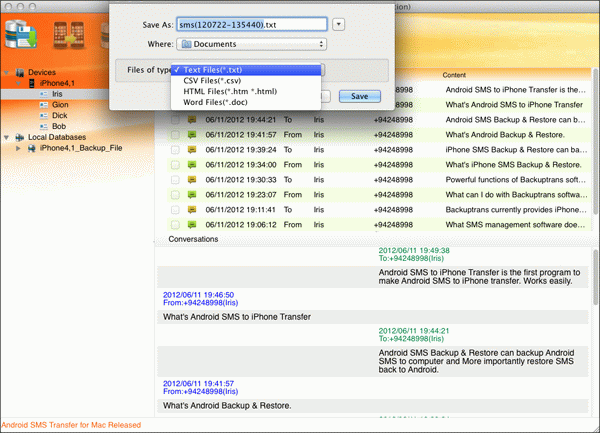Check the 19:34:00 message checkbox
This screenshot has width=600, height=433.
coord(175,165)
